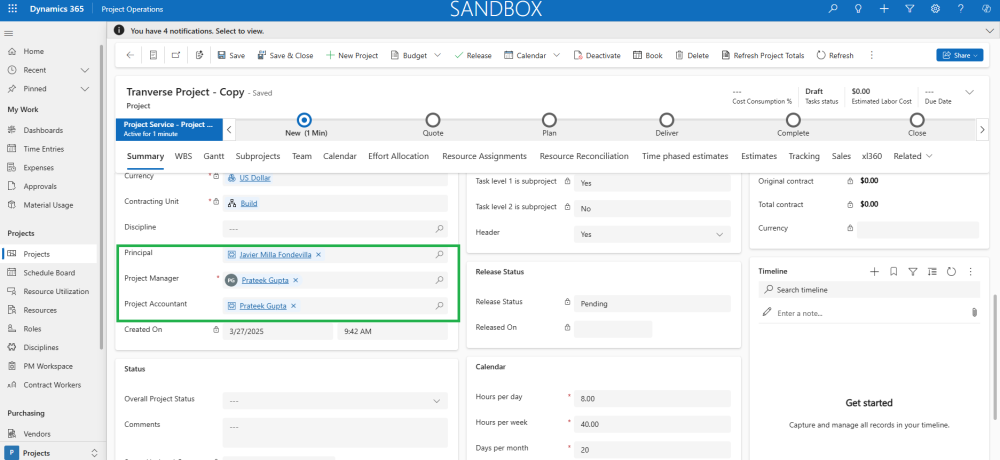The height and width of the screenshot is (460, 1000).
Task: Click previous stage arrow in process flow
Action: tap(230, 129)
